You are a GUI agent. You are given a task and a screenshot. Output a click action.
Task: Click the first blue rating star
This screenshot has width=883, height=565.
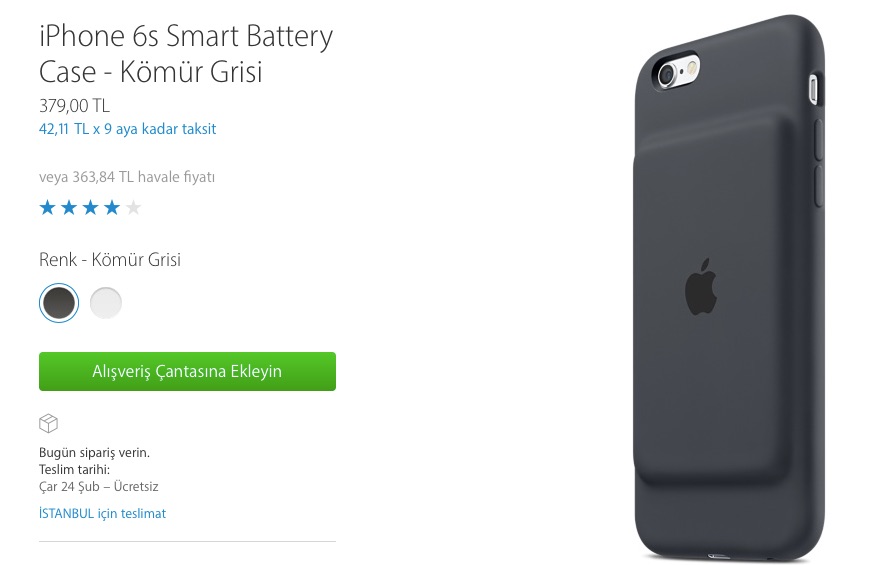coord(47,208)
